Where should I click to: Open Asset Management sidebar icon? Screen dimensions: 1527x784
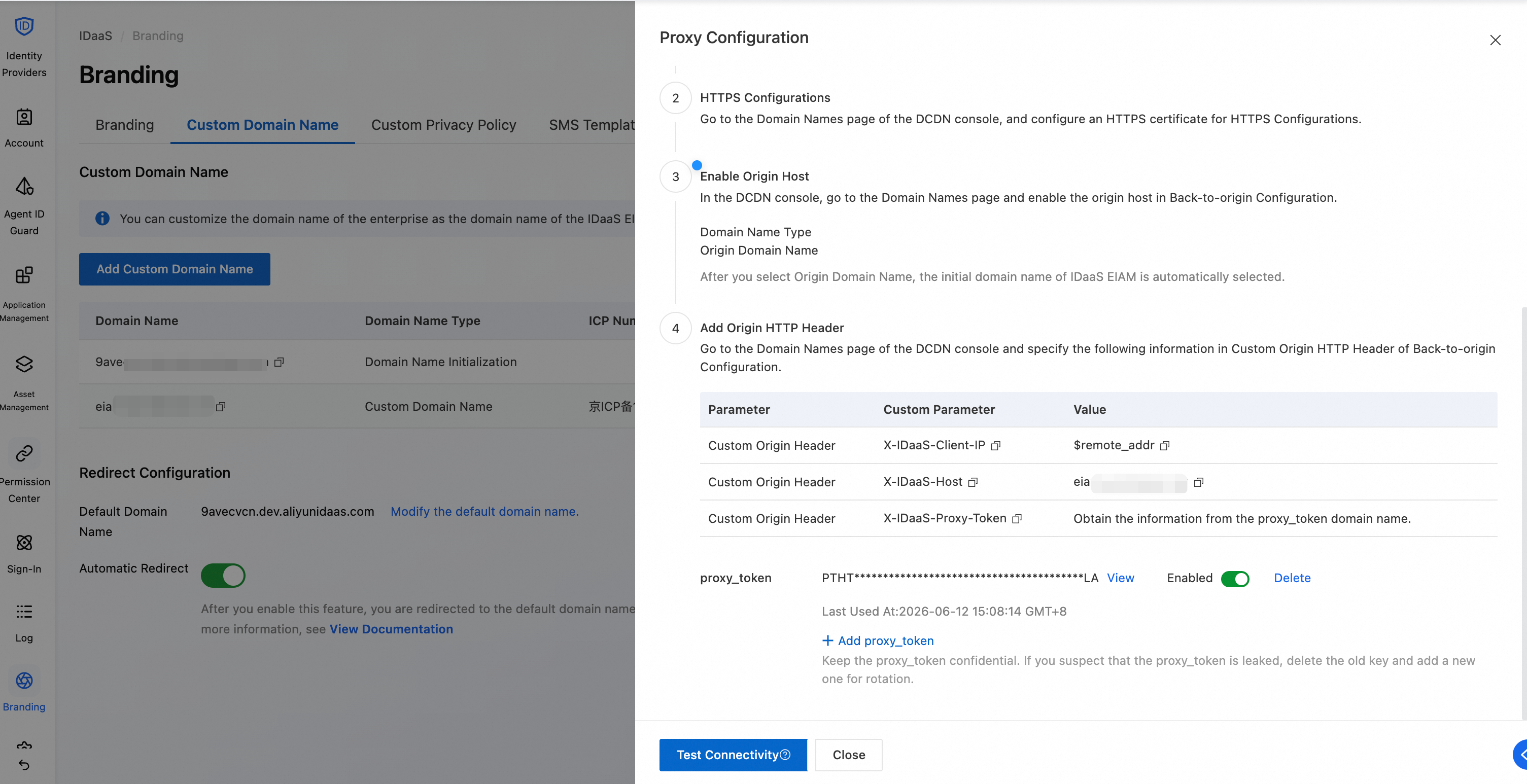tap(24, 364)
